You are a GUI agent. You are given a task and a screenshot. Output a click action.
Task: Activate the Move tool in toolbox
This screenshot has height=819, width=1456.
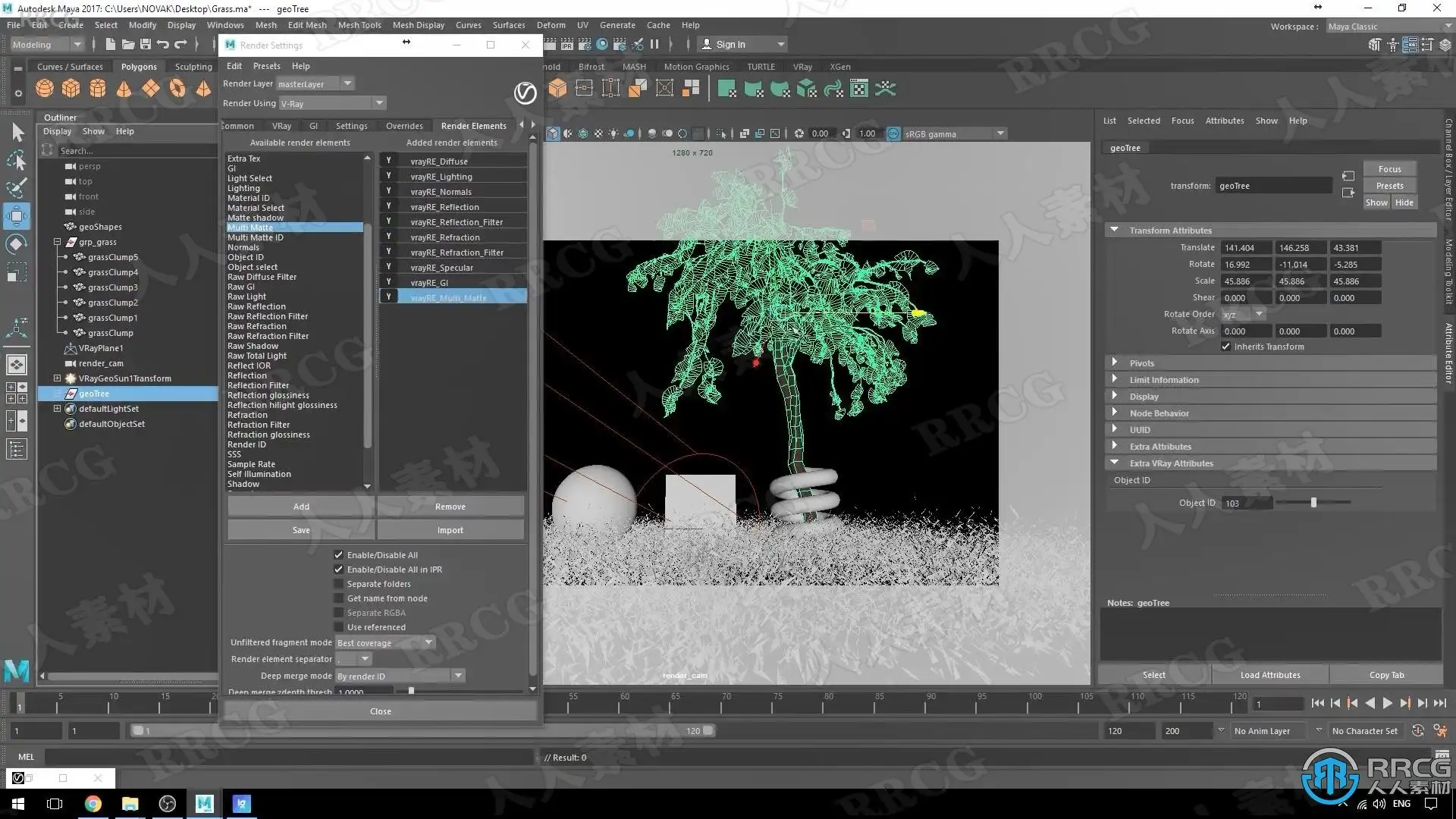point(17,216)
